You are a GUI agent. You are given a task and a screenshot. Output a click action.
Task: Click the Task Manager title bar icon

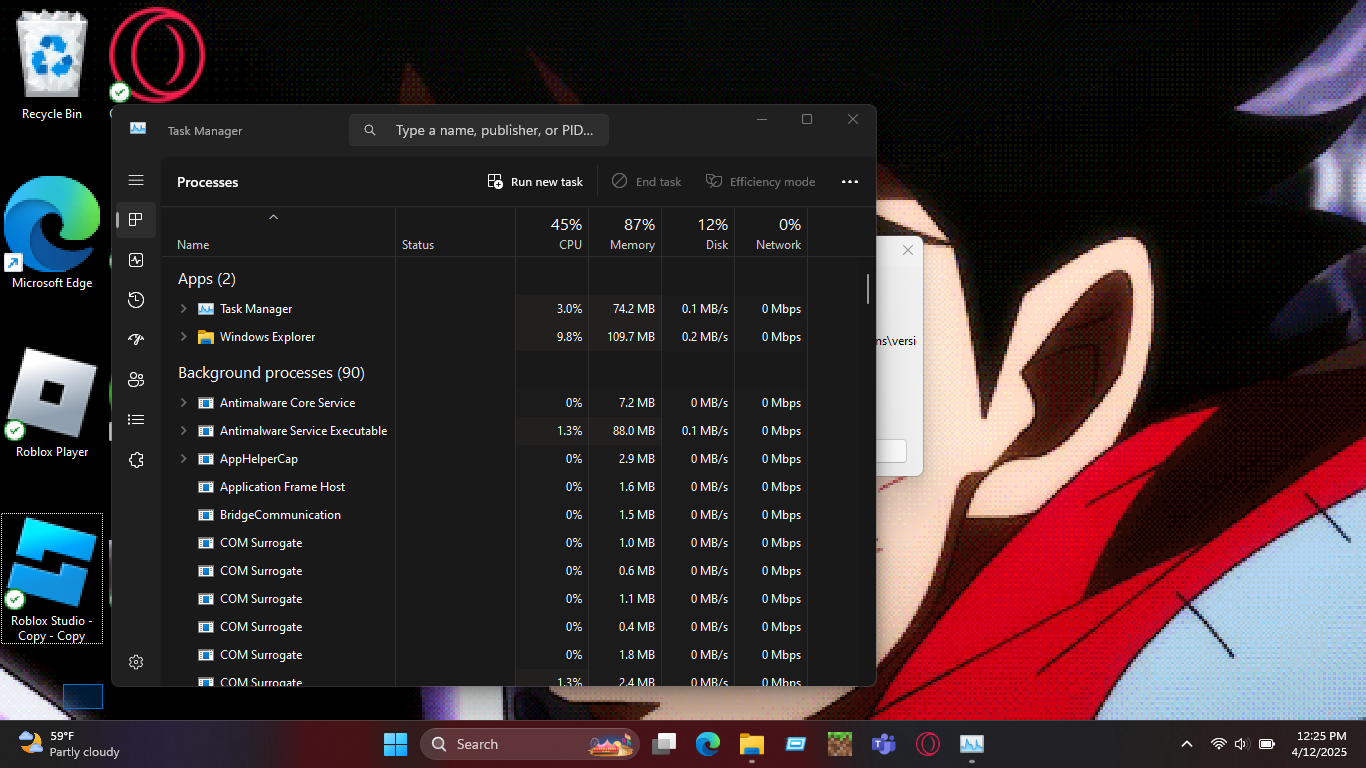click(138, 129)
